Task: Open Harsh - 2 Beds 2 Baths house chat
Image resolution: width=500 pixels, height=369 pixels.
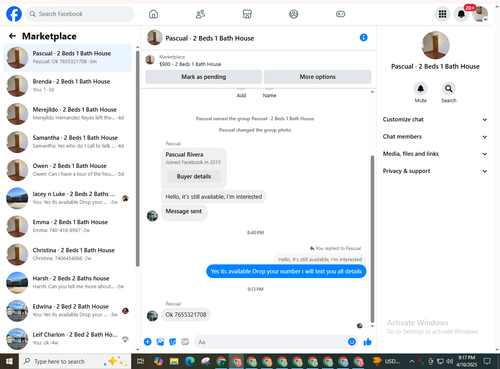Action: pos(67,282)
